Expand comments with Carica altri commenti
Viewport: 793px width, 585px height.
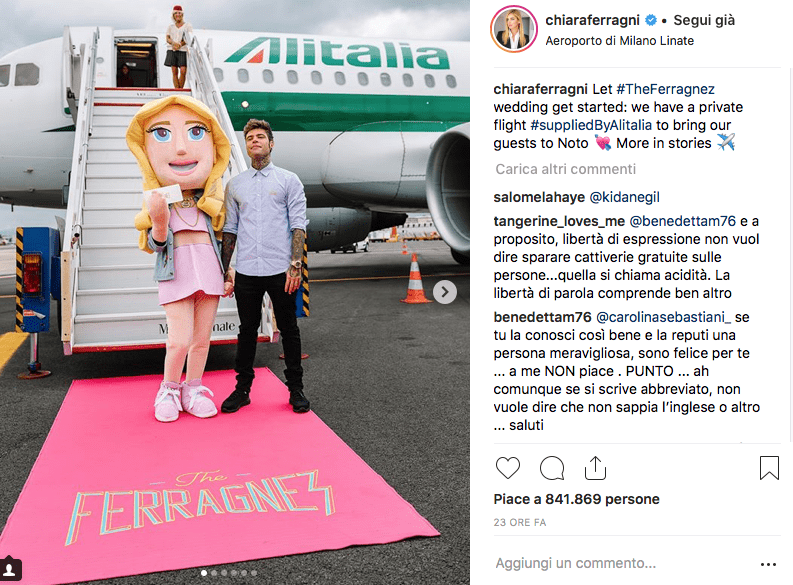point(565,169)
